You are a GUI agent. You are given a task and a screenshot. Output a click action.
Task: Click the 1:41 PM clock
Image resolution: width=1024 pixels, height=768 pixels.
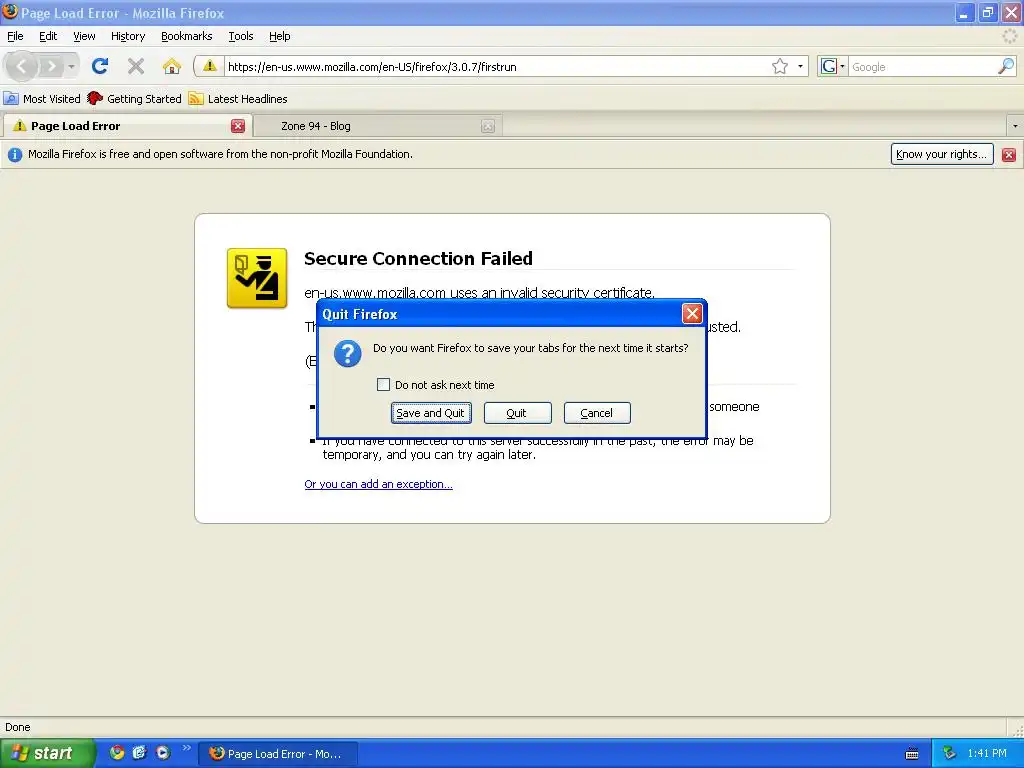tap(987, 753)
